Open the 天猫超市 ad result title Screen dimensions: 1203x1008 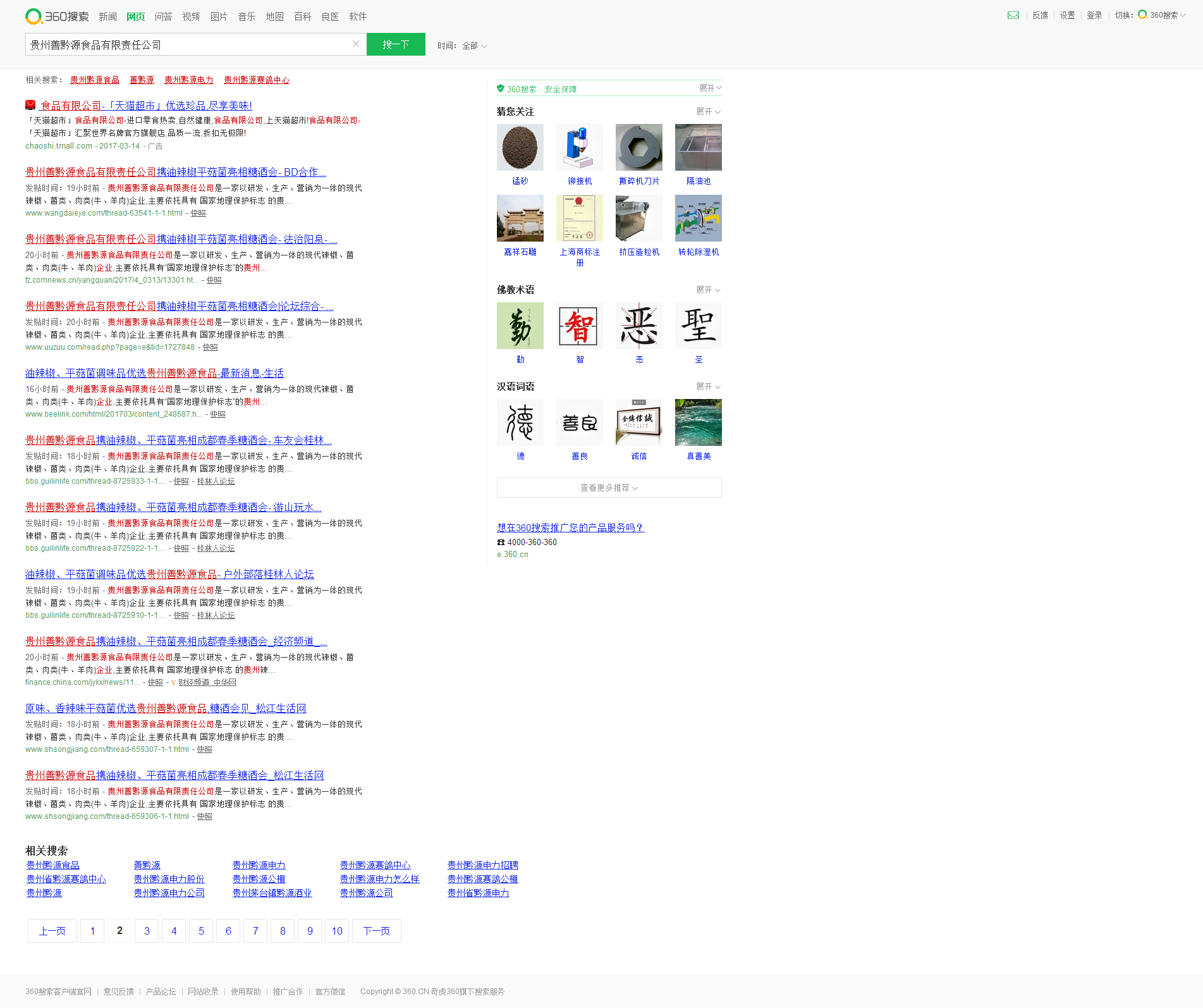(146, 106)
